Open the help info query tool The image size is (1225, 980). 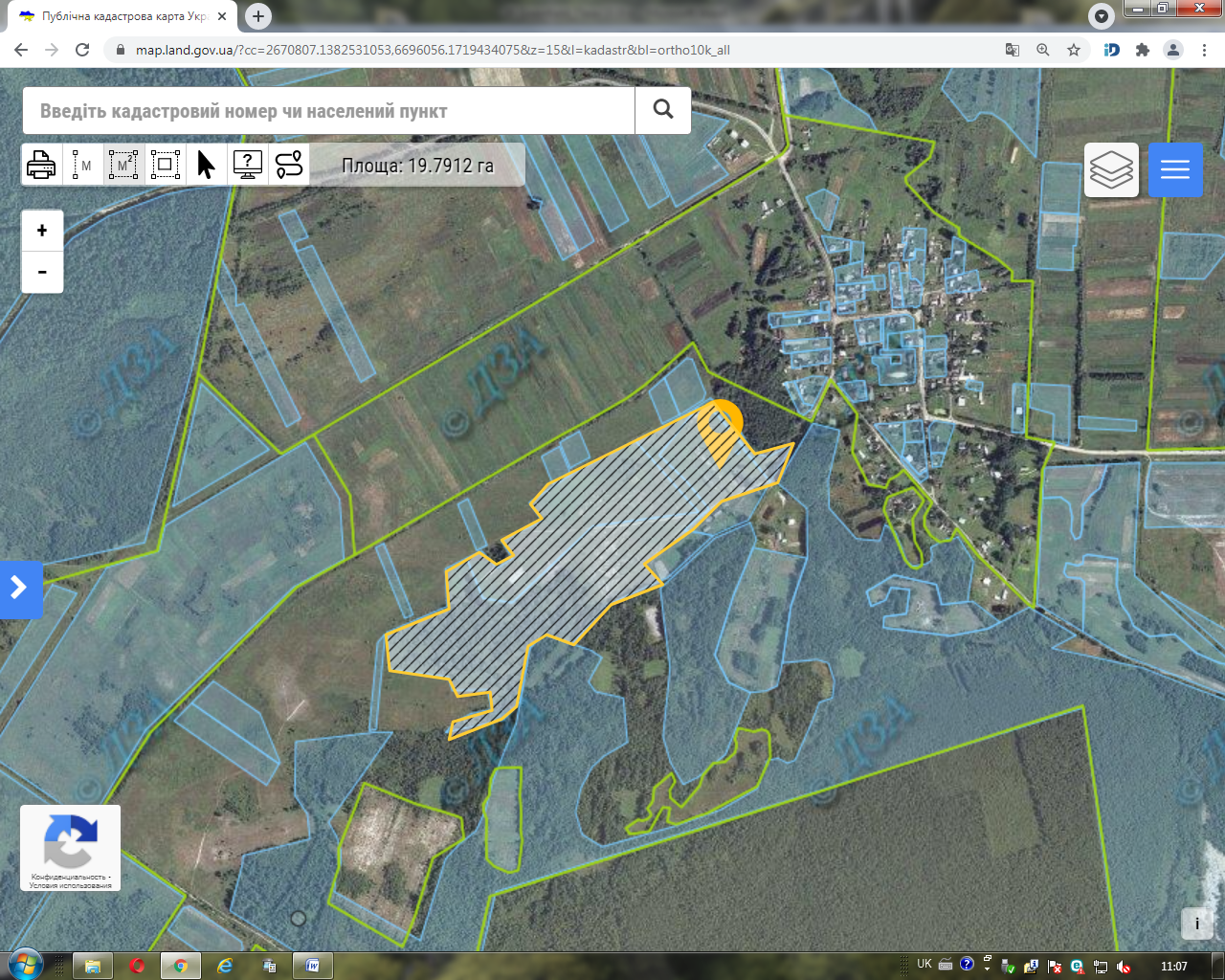coord(248,165)
